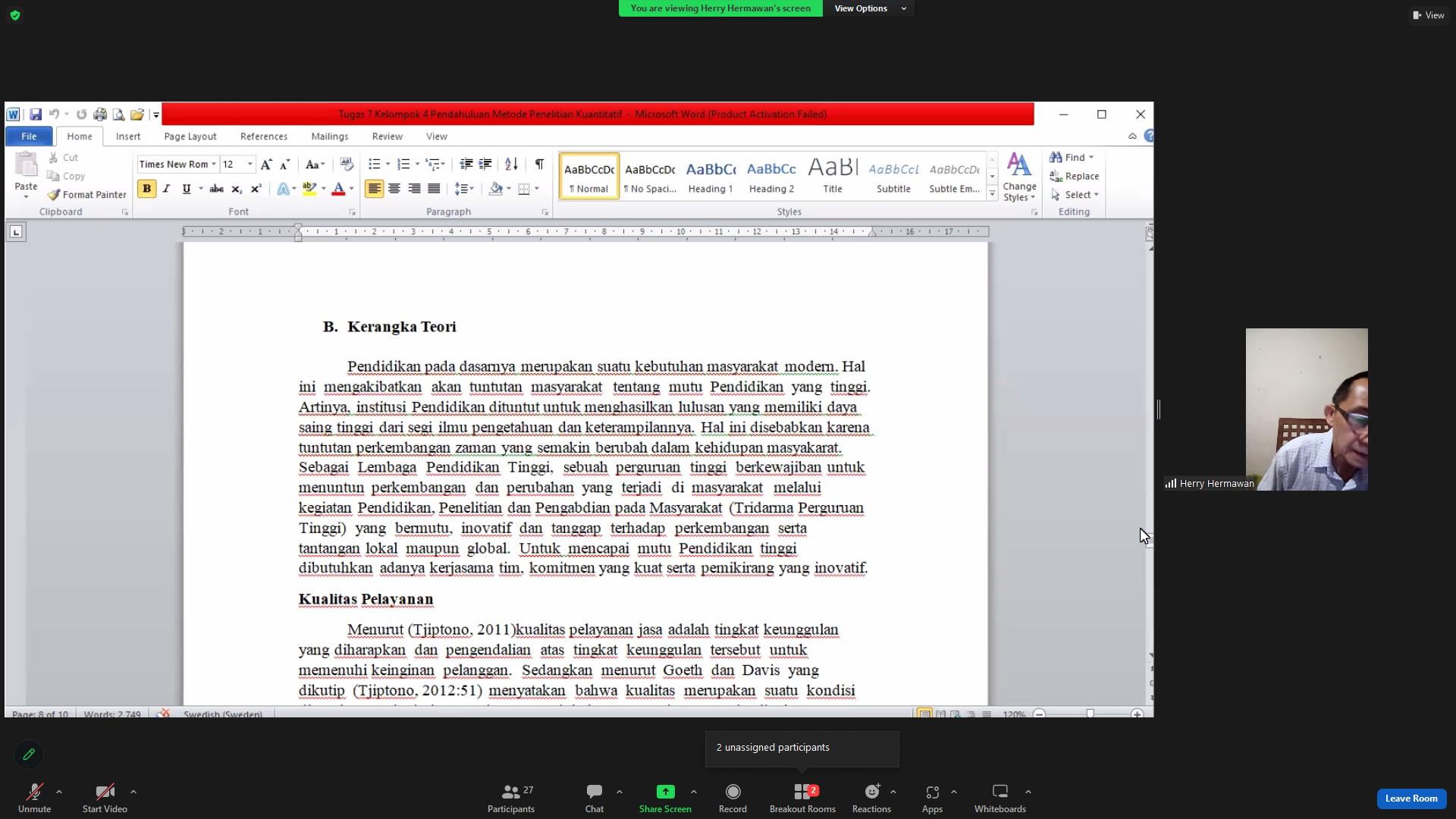Click the Shrink Font icon
The image size is (1456, 819).
pyautogui.click(x=285, y=165)
